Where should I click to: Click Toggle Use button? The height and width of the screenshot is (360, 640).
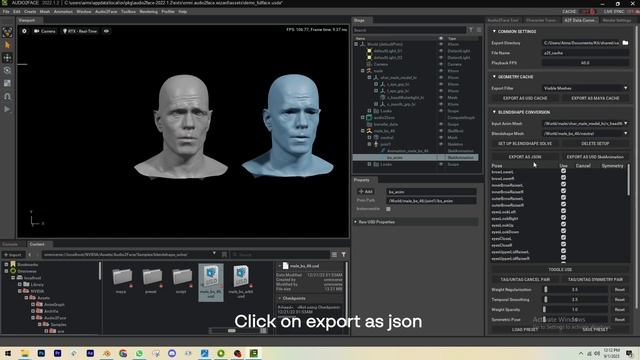(x=560, y=270)
